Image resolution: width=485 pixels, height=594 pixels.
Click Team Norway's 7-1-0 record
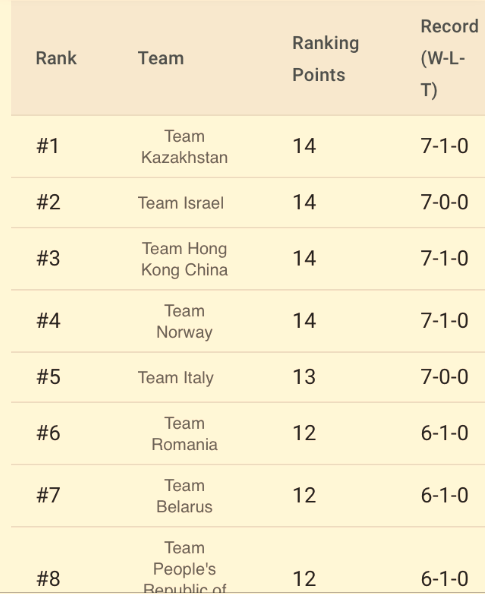[444, 320]
